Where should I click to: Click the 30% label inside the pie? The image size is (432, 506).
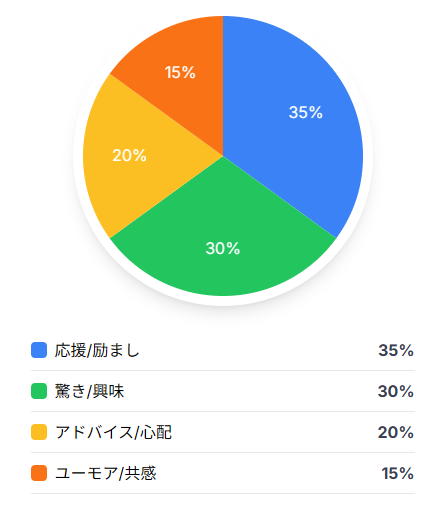pos(223,248)
